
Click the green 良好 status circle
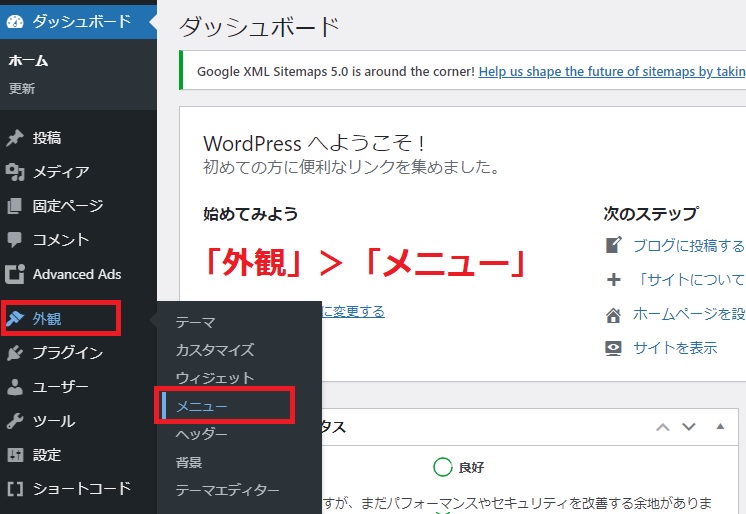[442, 467]
